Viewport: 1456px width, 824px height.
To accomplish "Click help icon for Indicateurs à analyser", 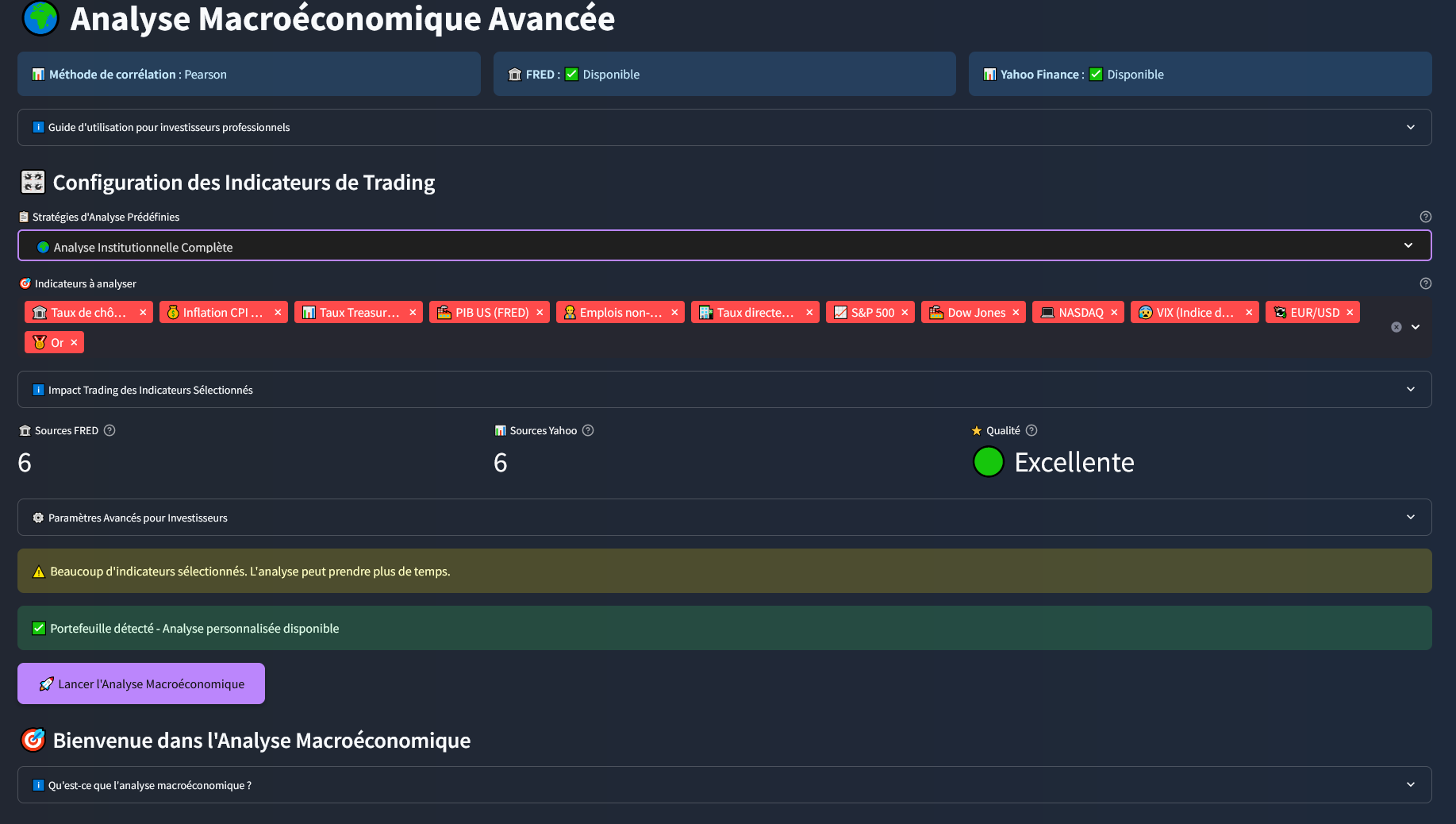I will 1426,283.
